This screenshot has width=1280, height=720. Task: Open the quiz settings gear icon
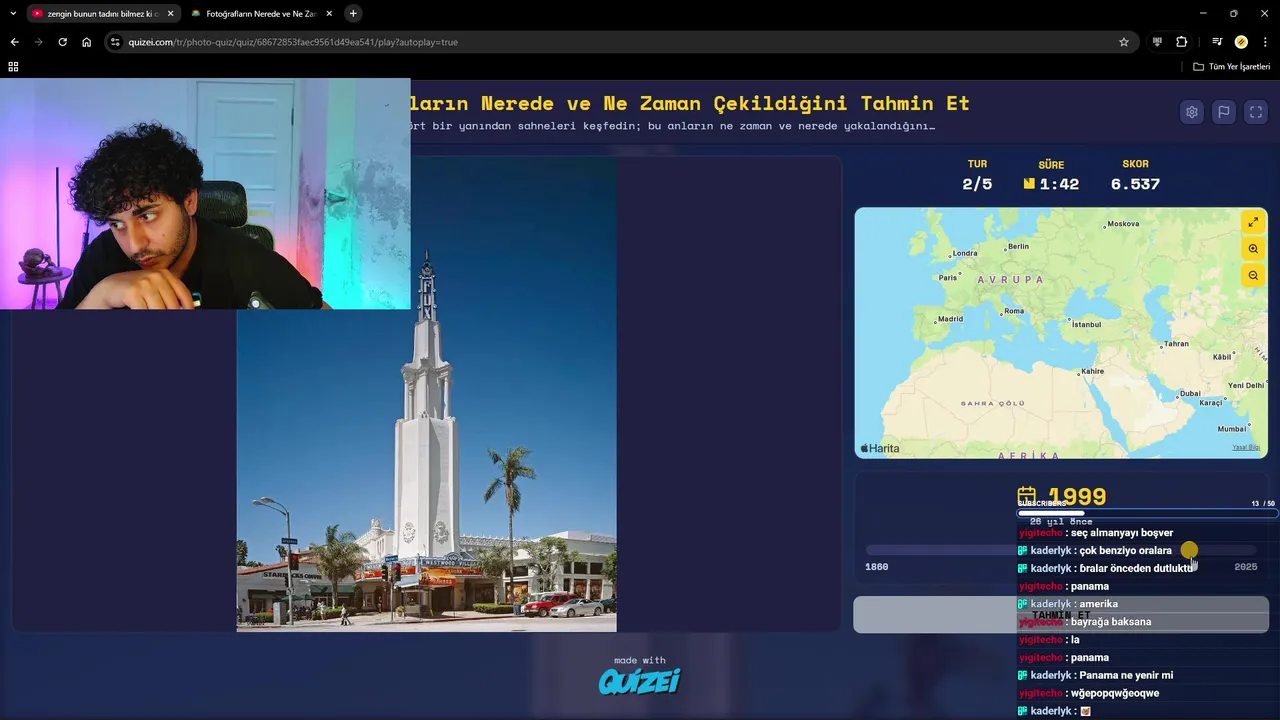[x=1191, y=112]
